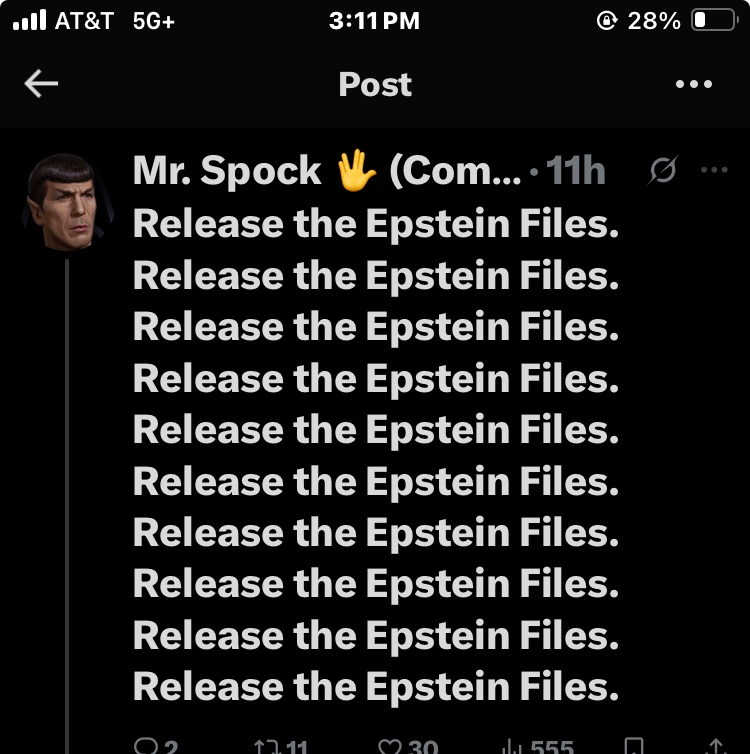Bookmark this post
The width and height of the screenshot is (750, 754).
click(x=634, y=746)
